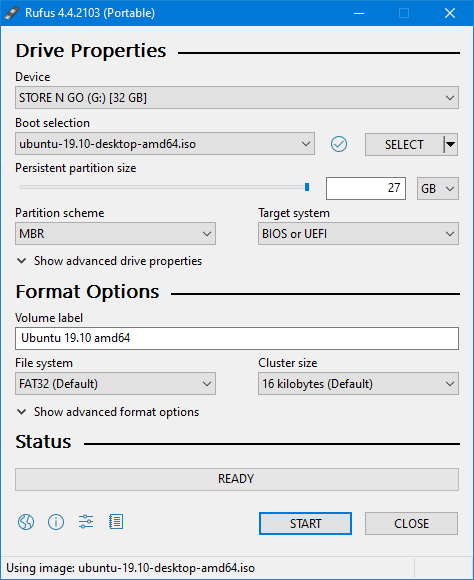Viewport: 474px width, 580px height.
Task: Open the File system FAT32 dropdown
Action: coord(115,384)
